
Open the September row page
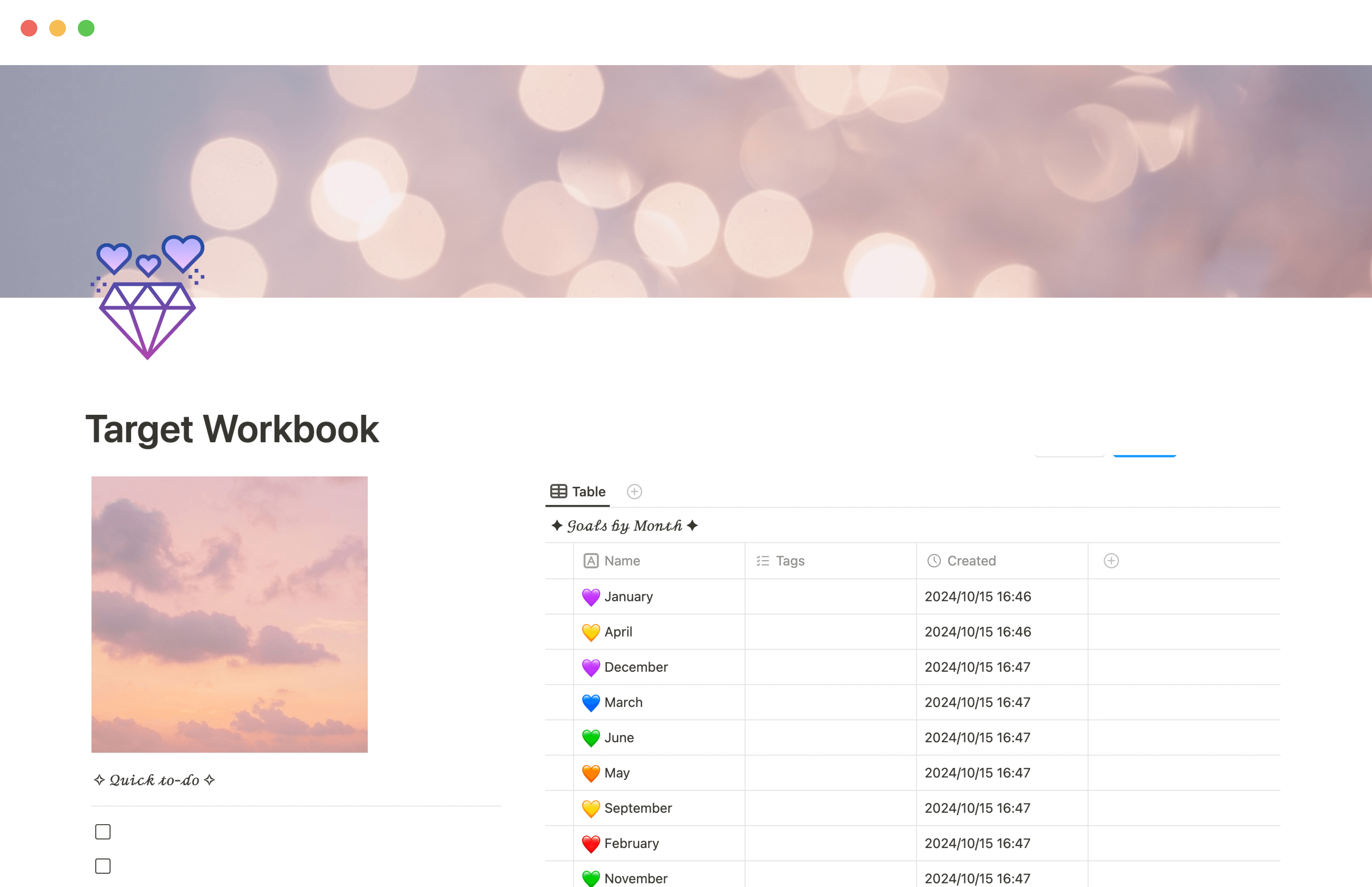point(638,808)
